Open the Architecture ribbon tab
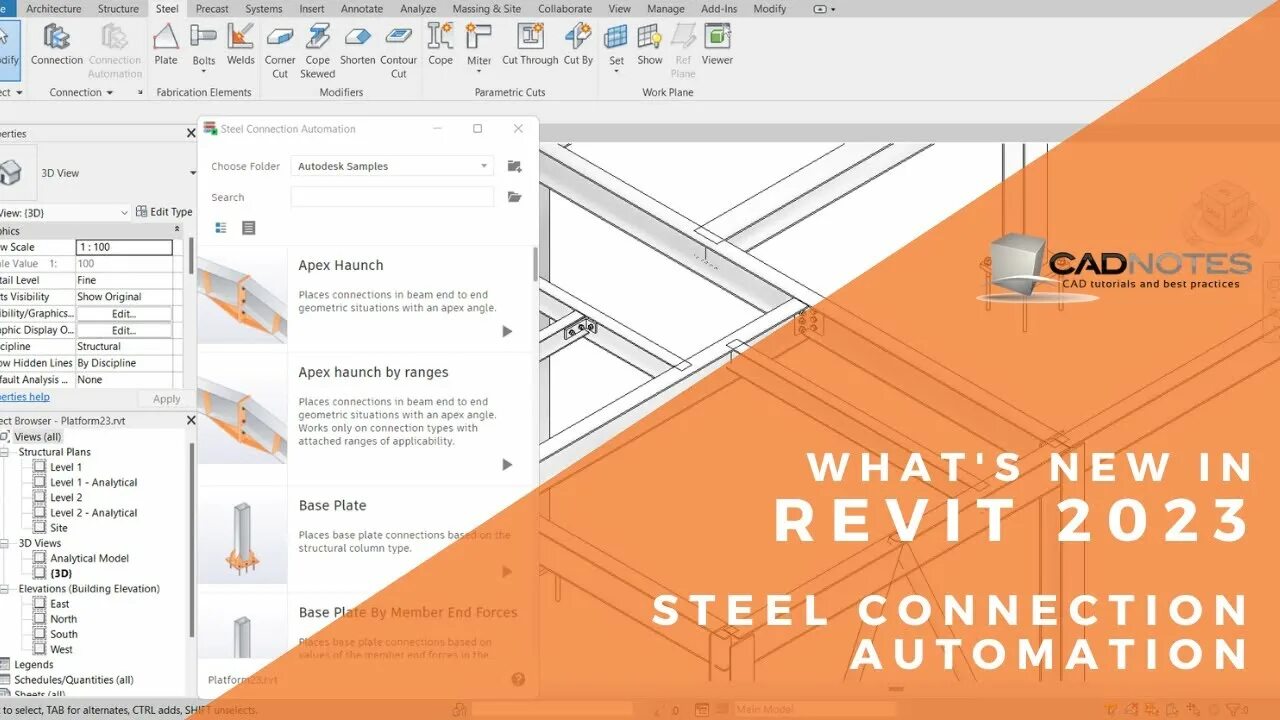Image resolution: width=1280 pixels, height=720 pixels. coord(54,9)
